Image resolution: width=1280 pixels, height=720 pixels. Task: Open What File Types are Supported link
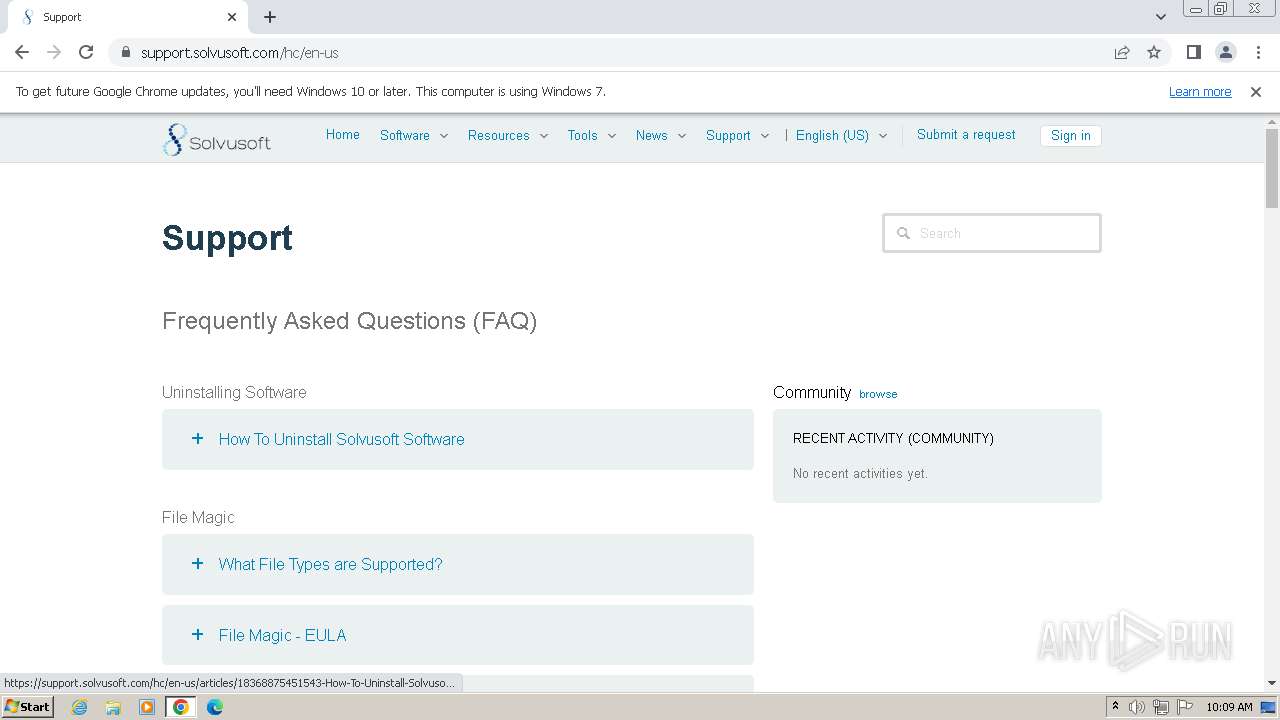tap(330, 564)
